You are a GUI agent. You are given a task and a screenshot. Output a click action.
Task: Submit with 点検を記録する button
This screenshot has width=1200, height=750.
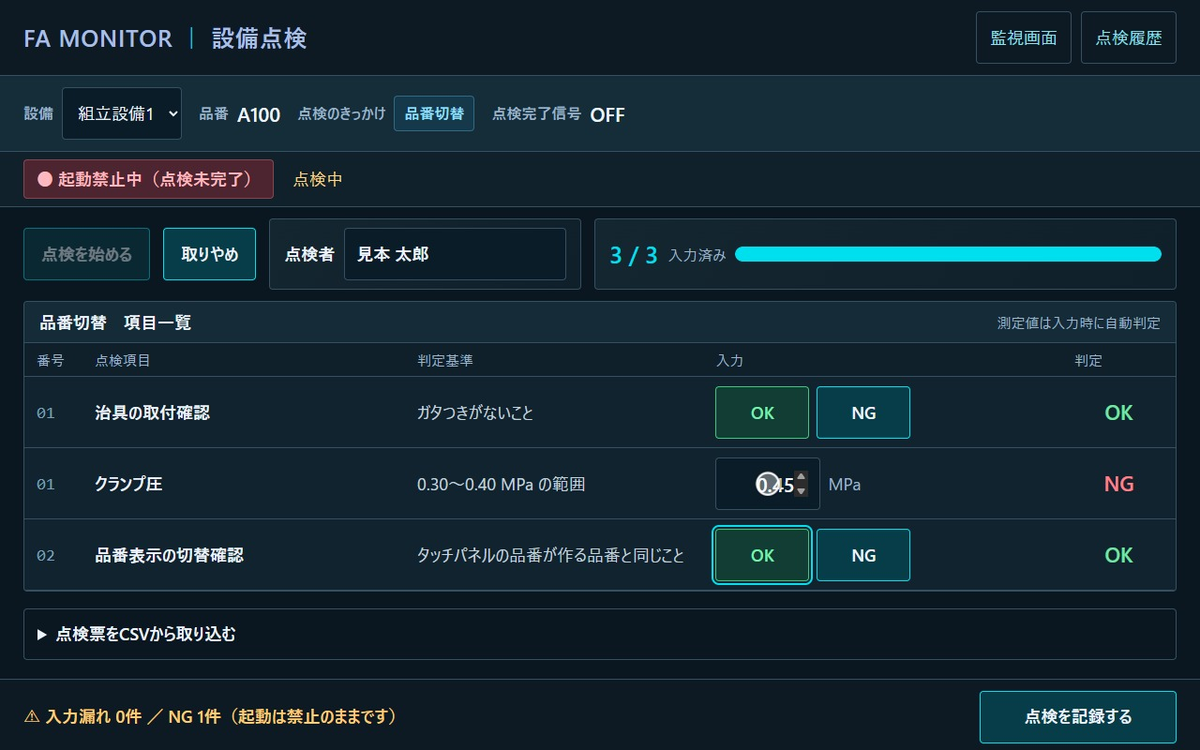pos(1078,717)
